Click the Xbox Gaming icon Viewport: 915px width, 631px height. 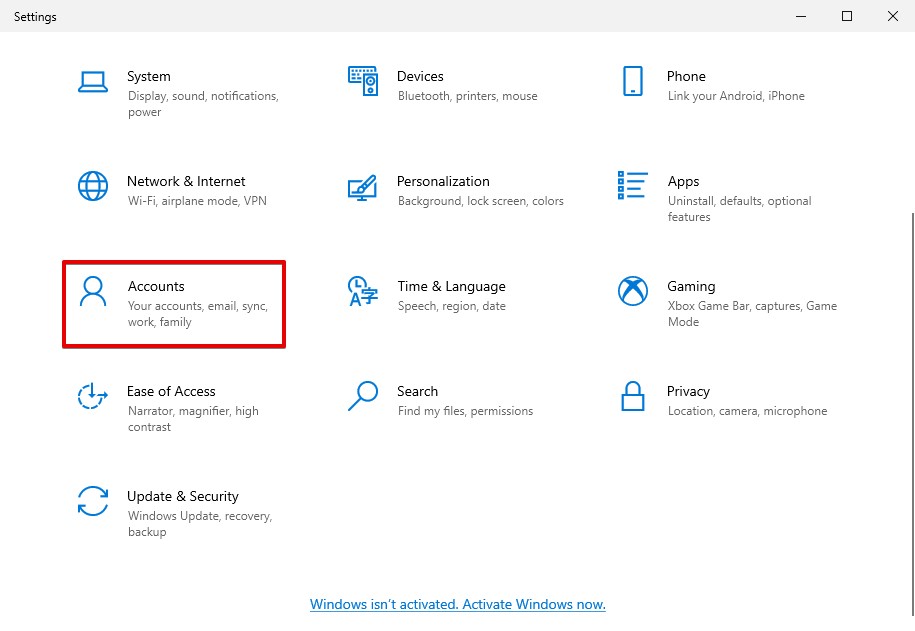(x=632, y=291)
